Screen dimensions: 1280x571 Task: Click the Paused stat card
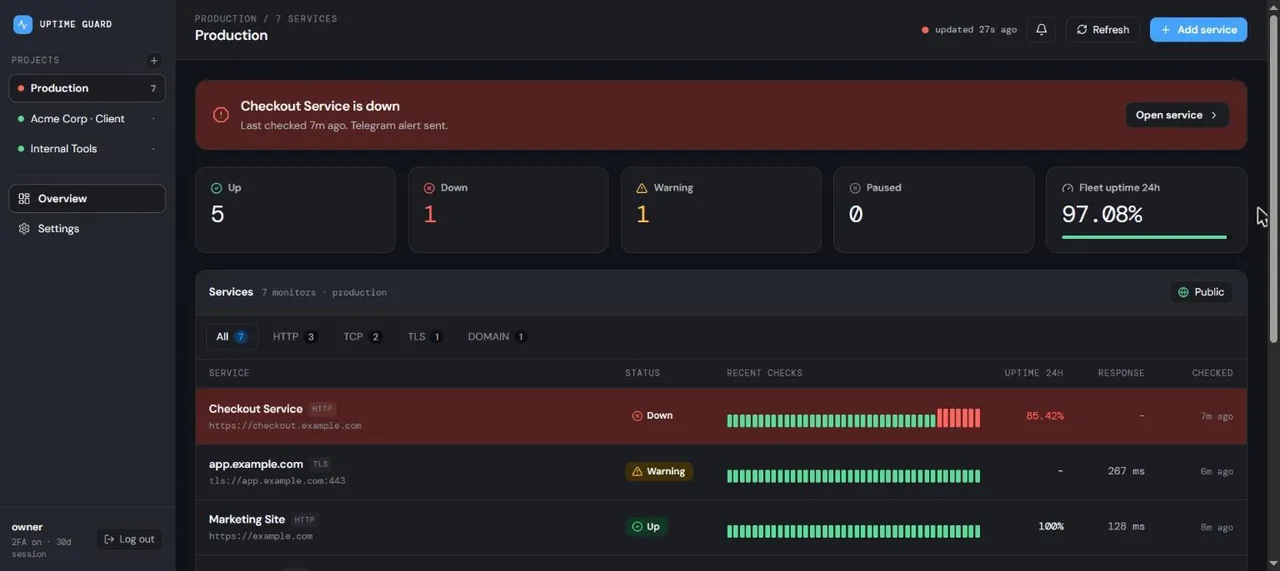(x=934, y=209)
